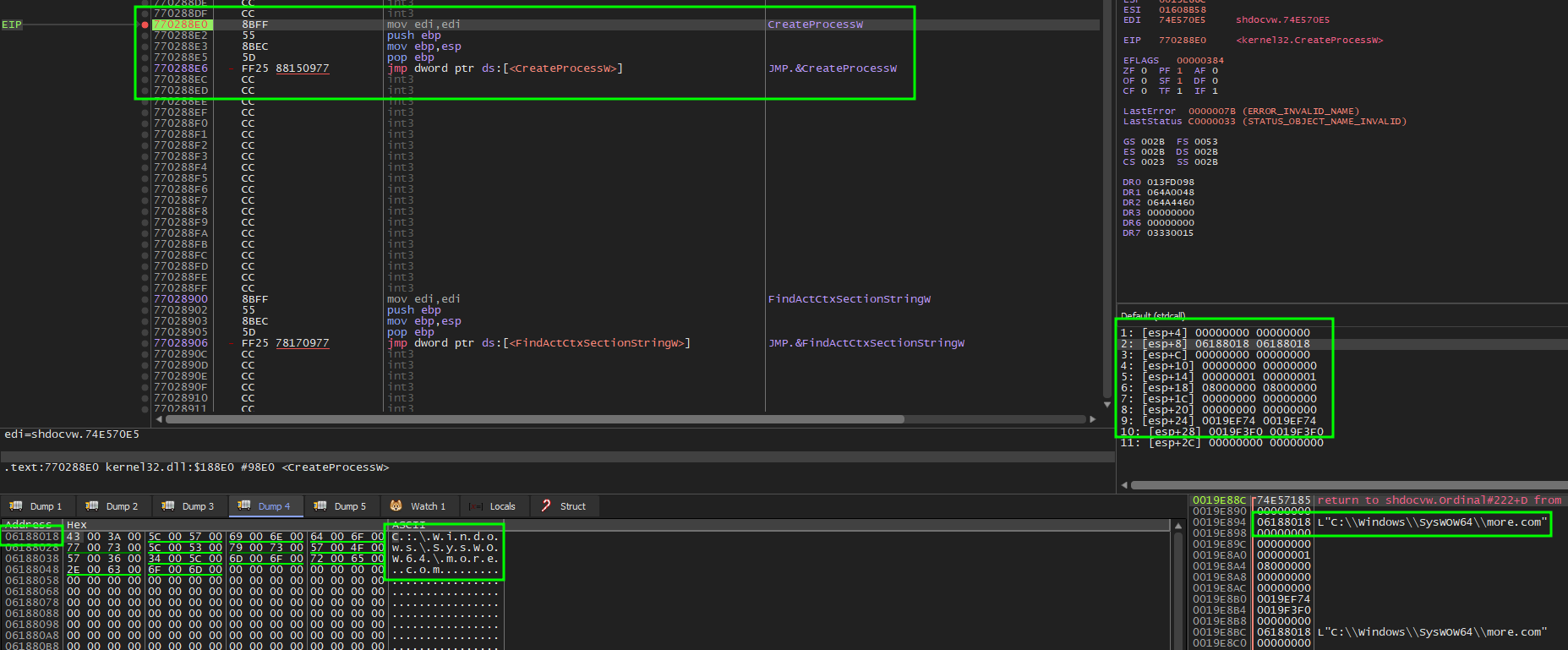
Task: Select stack entry 0019E8A4 value 08000000
Action: click(x=1378, y=566)
